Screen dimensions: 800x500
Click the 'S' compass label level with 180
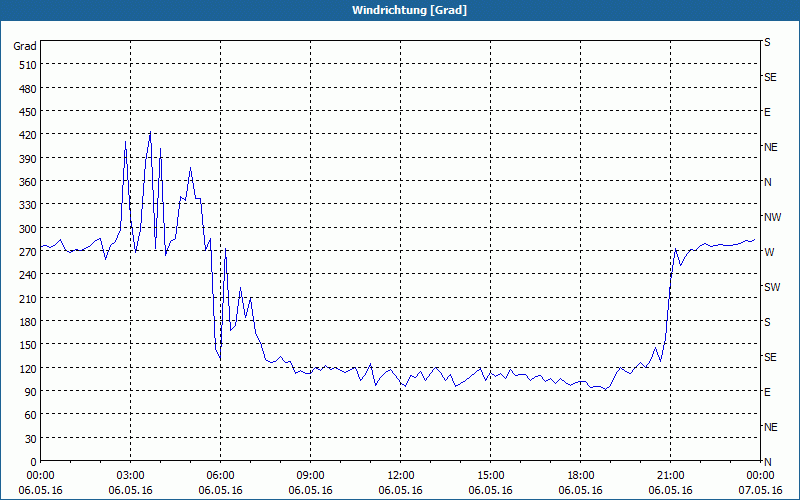767,322
